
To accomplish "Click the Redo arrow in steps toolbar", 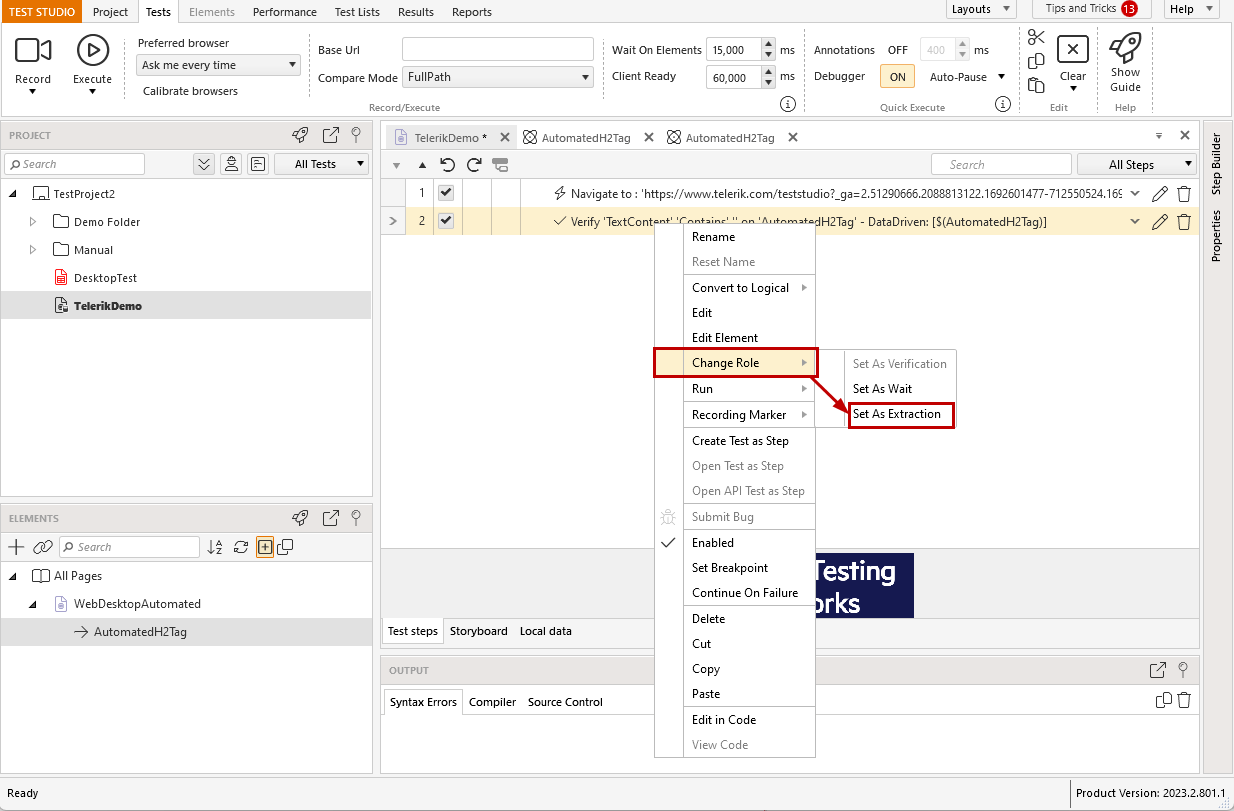I will (474, 164).
